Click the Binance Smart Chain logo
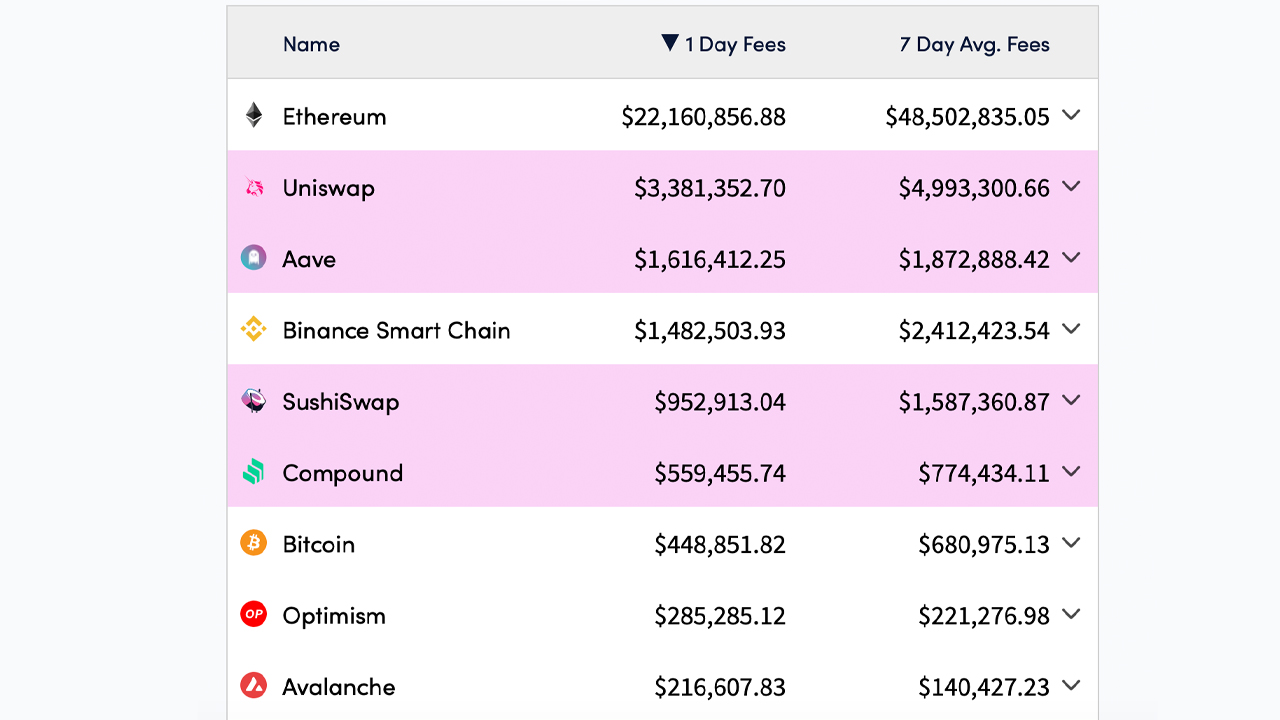1280x720 pixels. pos(254,329)
